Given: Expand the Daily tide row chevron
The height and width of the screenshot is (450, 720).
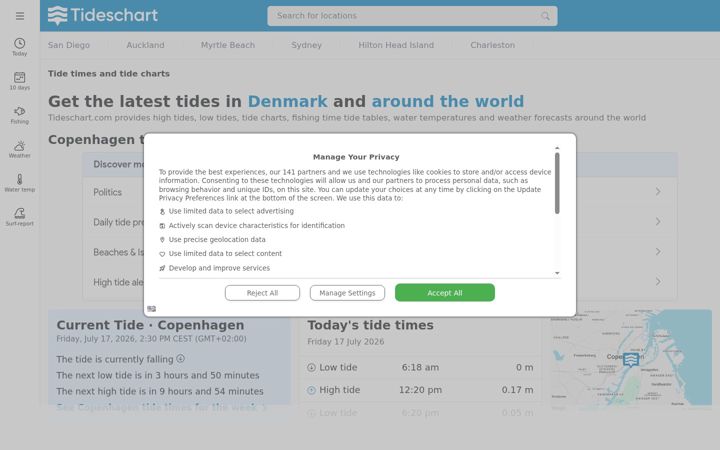Looking at the screenshot, I should click(x=658, y=222).
